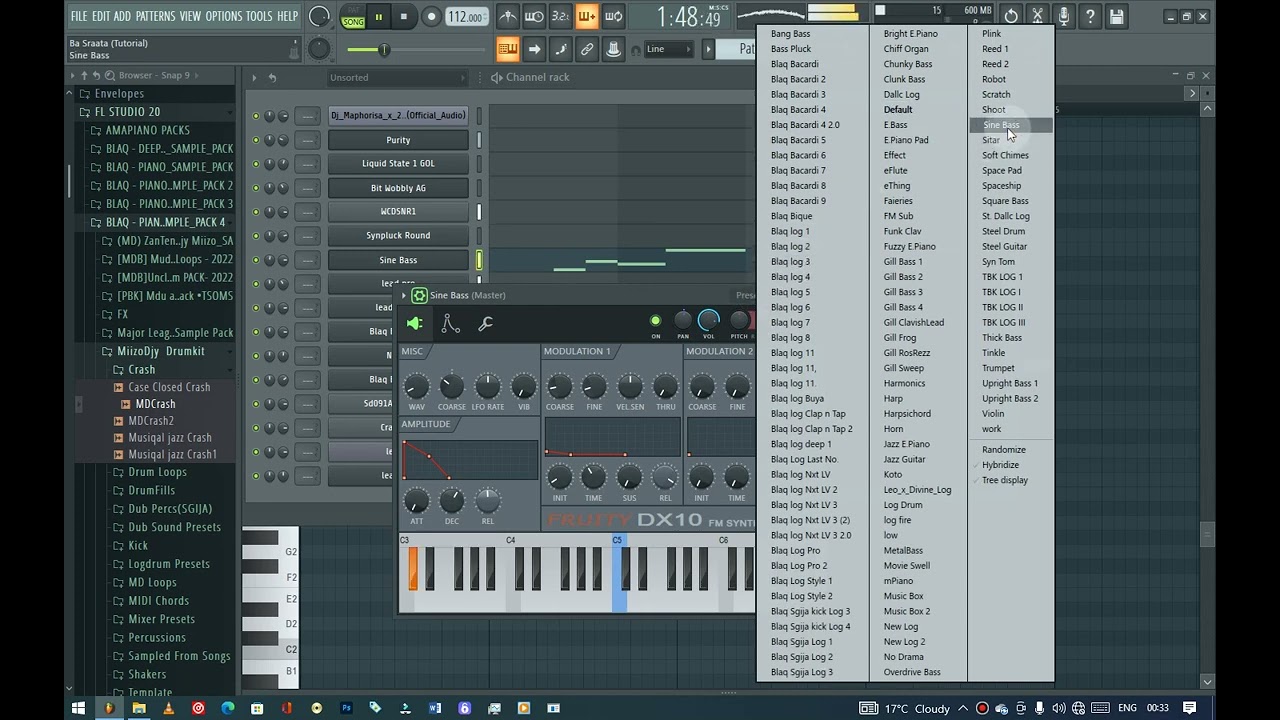Click the pause button in transport
This screenshot has width=1280, height=720.
click(379, 17)
